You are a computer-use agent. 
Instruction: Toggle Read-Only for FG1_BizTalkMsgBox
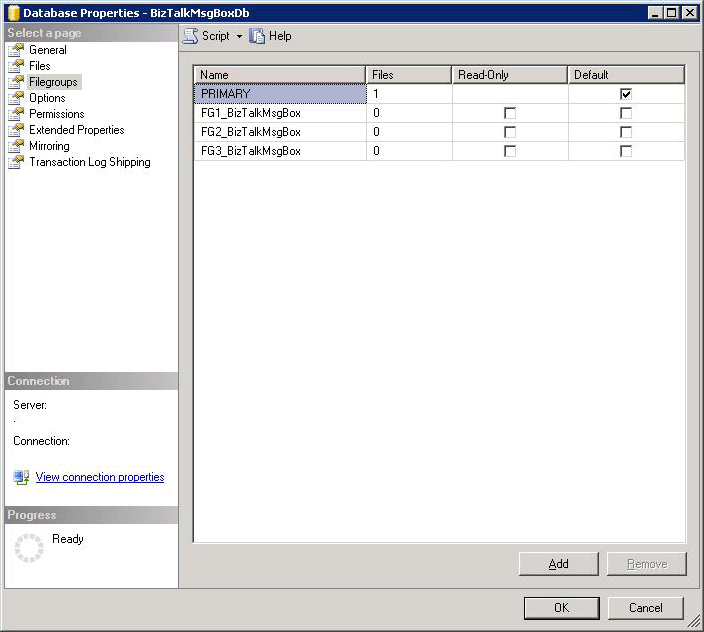point(510,113)
